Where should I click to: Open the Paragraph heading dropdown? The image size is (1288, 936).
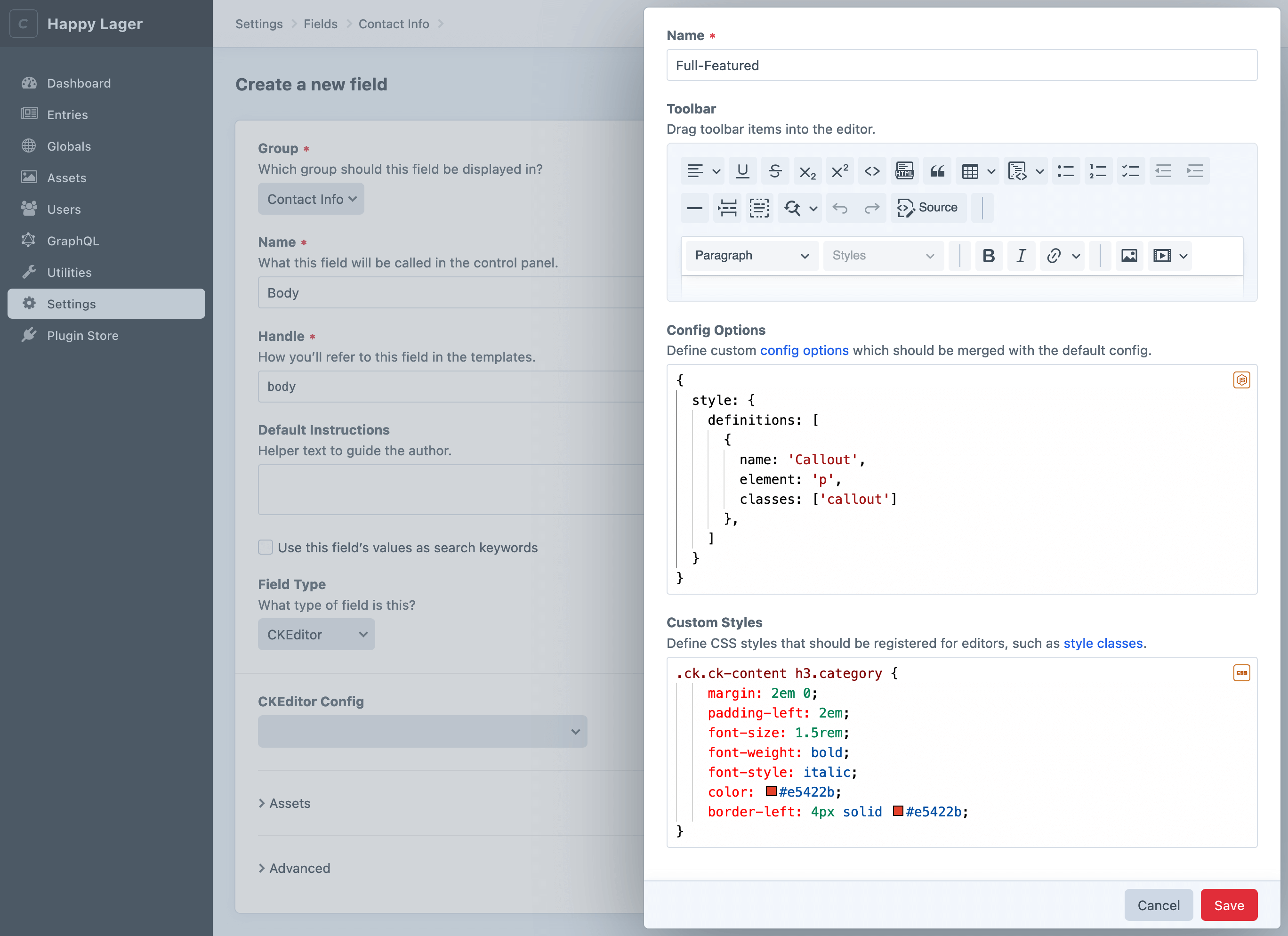pyautogui.click(x=751, y=256)
